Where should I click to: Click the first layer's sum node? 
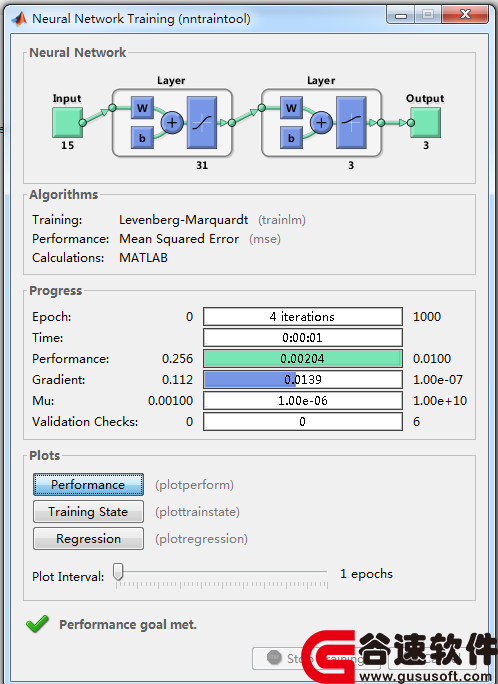point(172,123)
